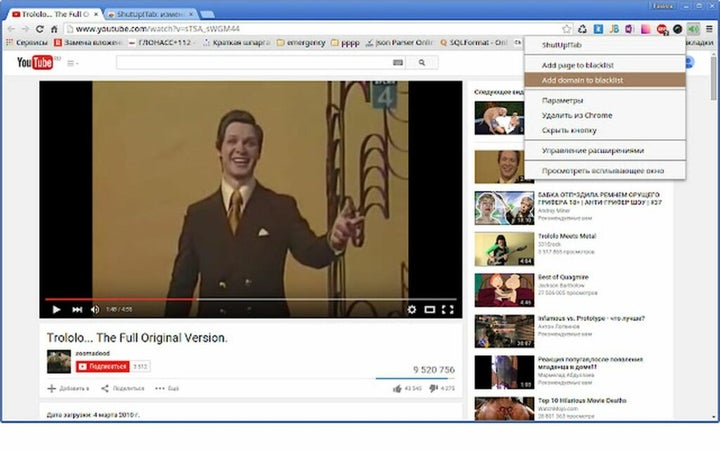Click the ShutUpTab speaker extension icon
This screenshot has height=450, width=720.
click(694, 29)
